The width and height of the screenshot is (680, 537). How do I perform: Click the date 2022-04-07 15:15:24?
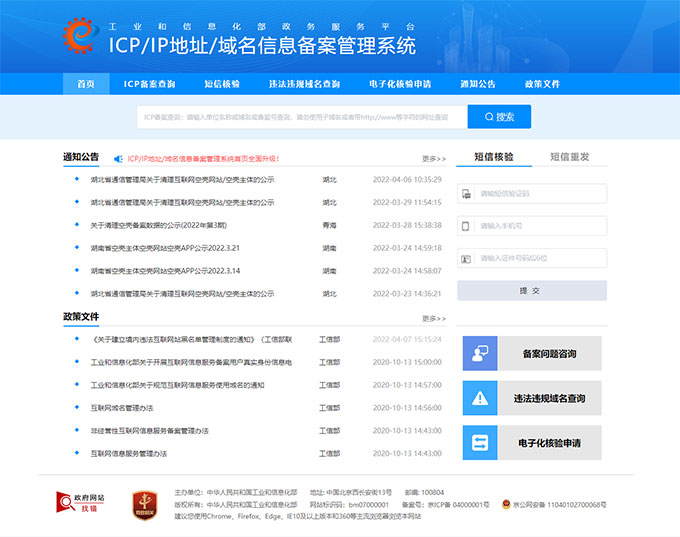pyautogui.click(x=407, y=339)
